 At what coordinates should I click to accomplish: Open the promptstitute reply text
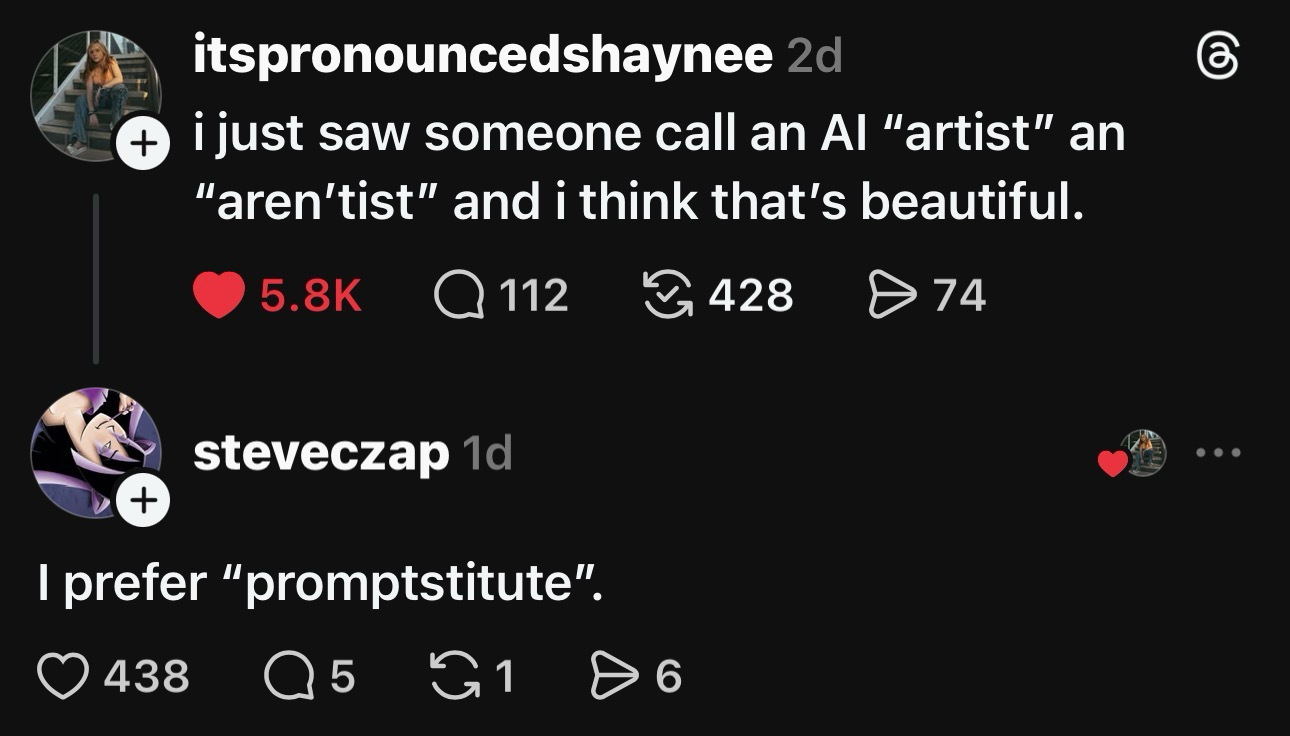click(320, 583)
